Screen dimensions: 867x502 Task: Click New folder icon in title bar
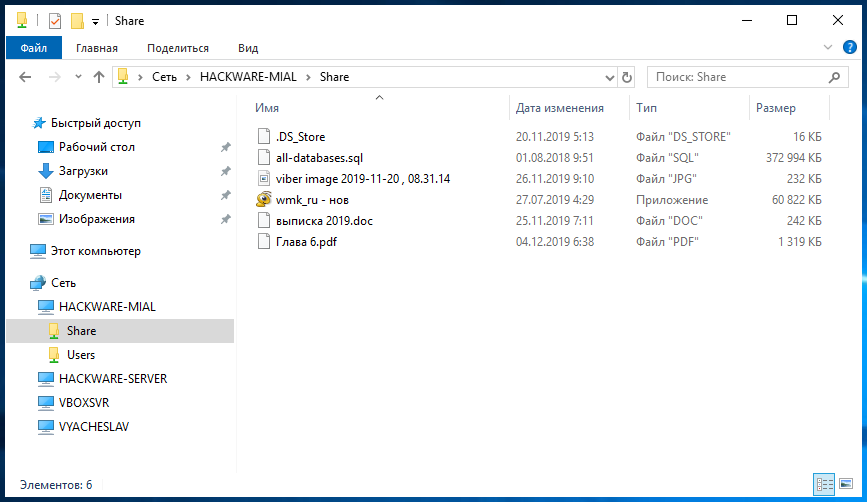77,21
